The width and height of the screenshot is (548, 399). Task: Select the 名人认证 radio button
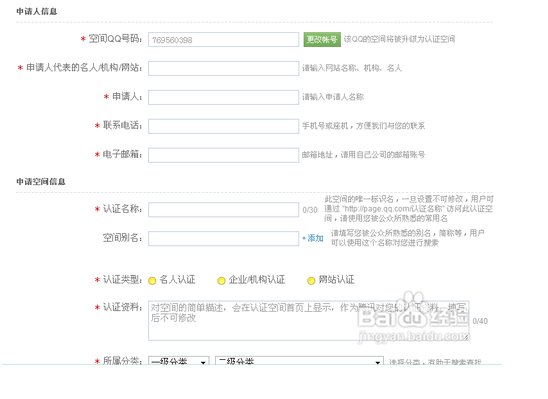pyautogui.click(x=152, y=281)
